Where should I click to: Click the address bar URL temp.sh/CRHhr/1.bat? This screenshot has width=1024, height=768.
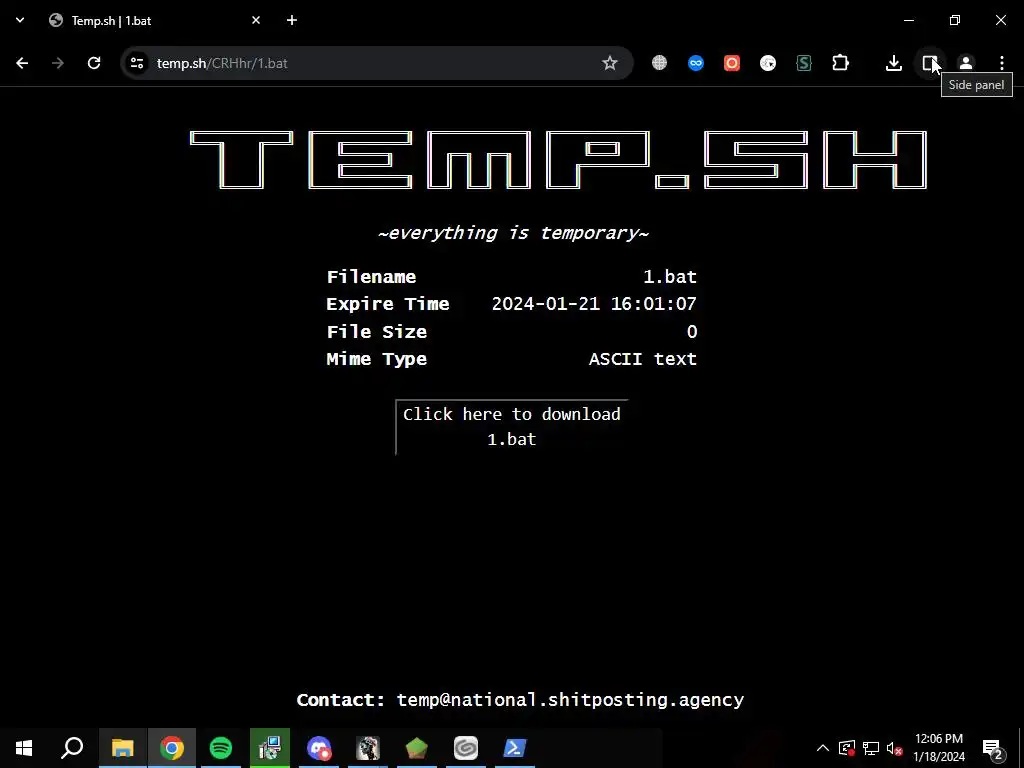click(222, 63)
